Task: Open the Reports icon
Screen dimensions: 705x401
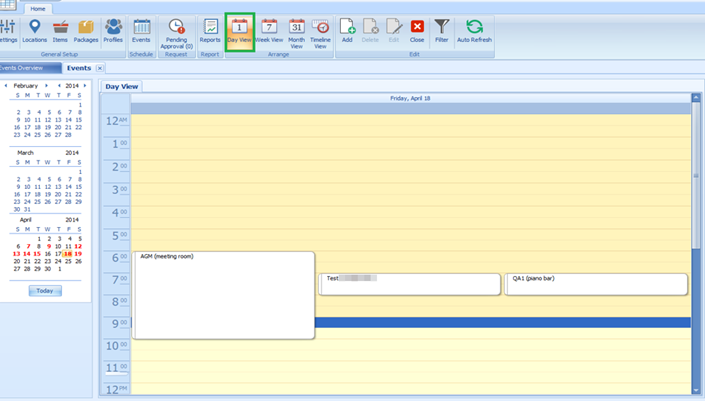Action: [210, 31]
